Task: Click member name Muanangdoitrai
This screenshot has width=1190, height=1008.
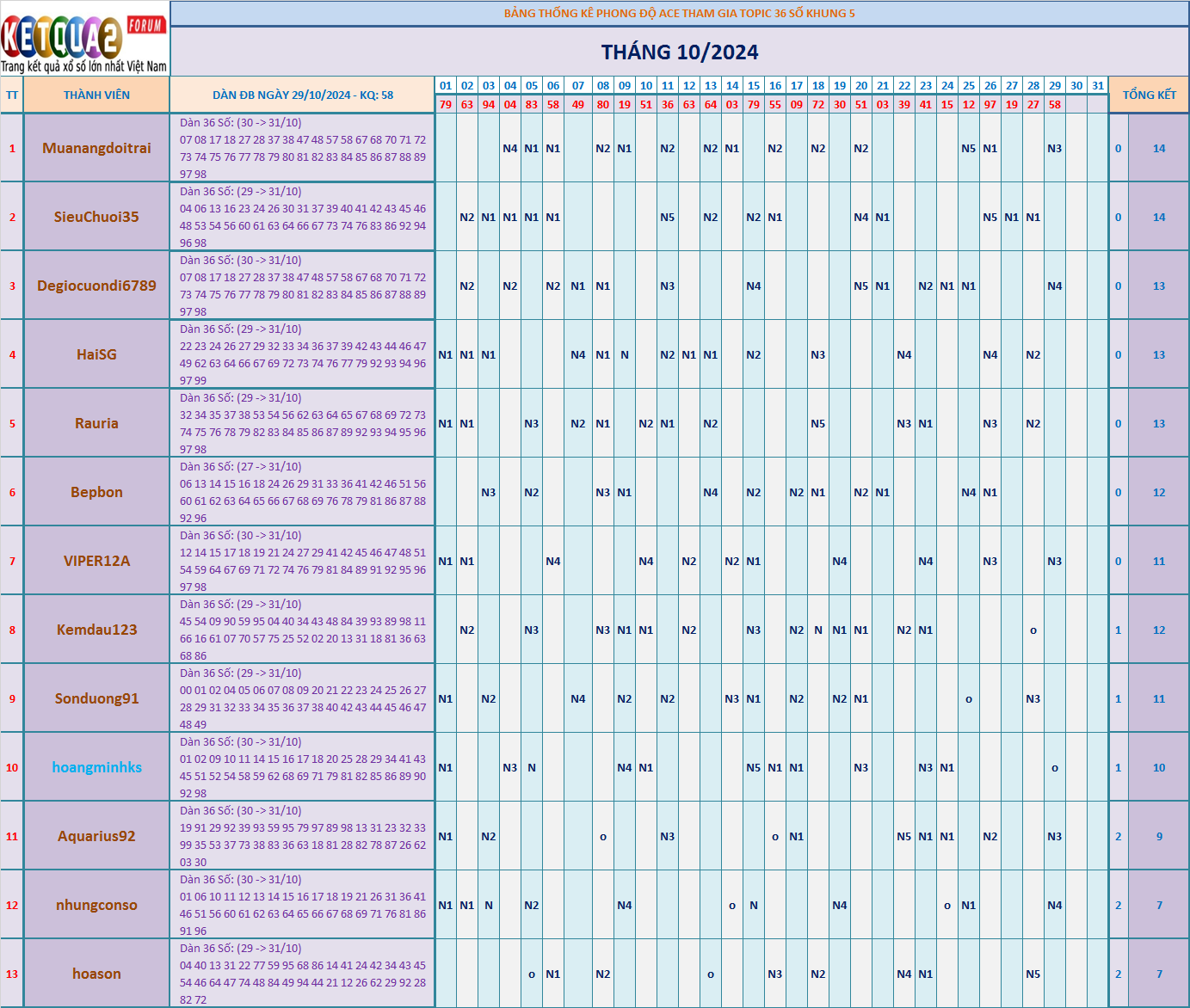Action: [x=96, y=148]
